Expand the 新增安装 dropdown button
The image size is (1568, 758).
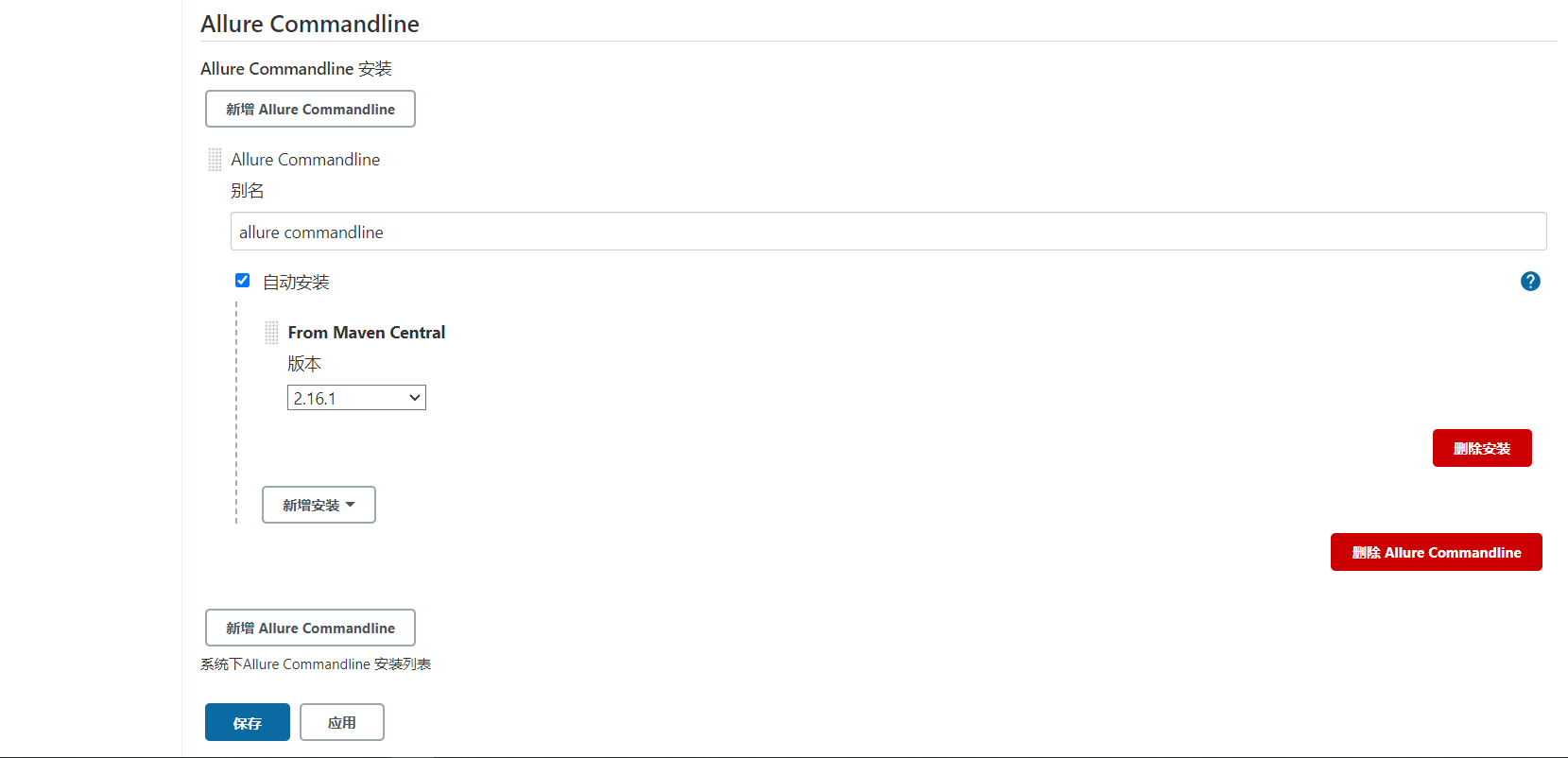coord(319,505)
